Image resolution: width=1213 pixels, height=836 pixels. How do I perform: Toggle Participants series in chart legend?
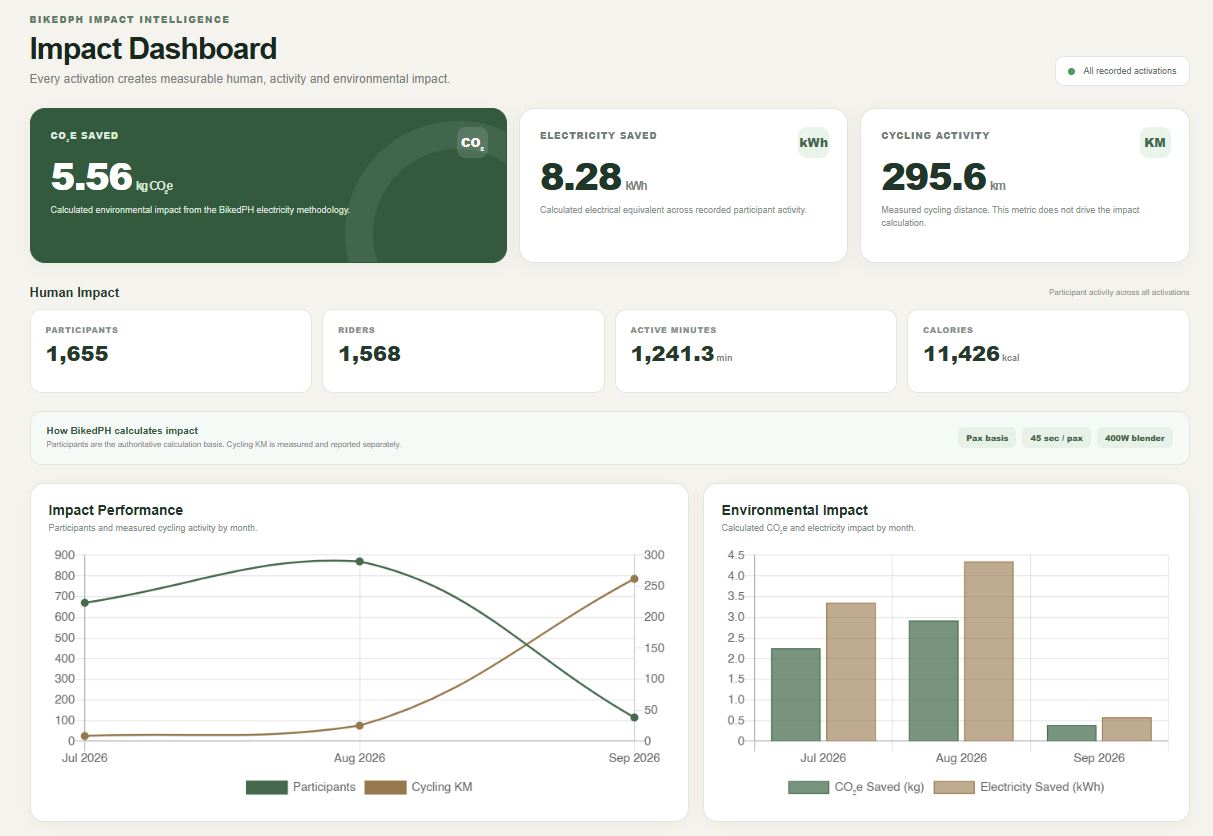tap(300, 787)
